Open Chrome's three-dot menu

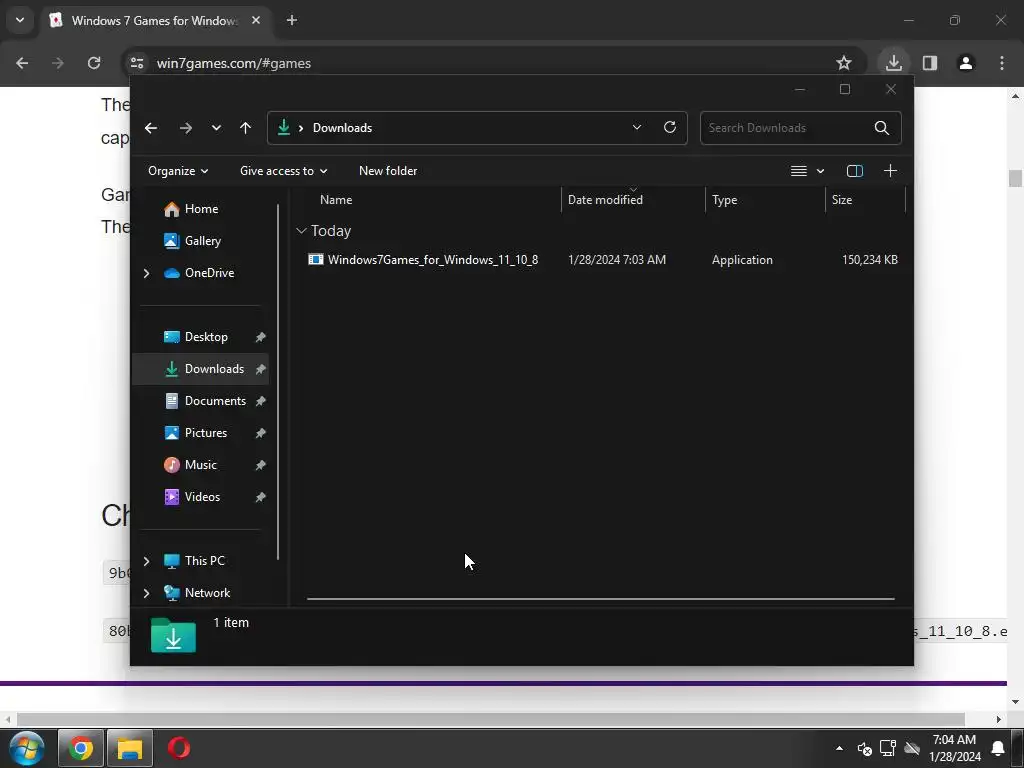[x=1002, y=63]
